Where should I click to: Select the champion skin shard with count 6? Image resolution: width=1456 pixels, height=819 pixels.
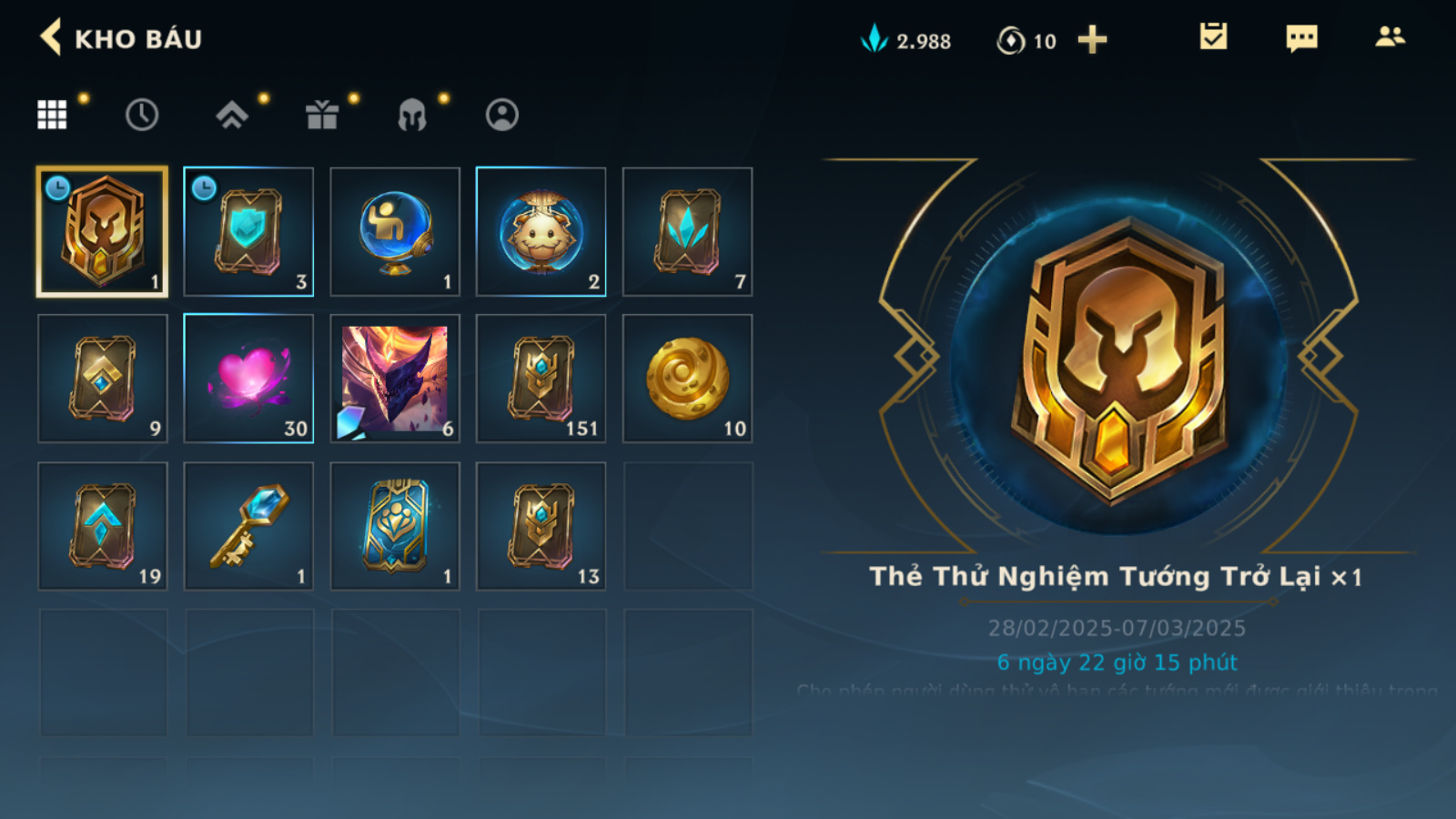[395, 379]
